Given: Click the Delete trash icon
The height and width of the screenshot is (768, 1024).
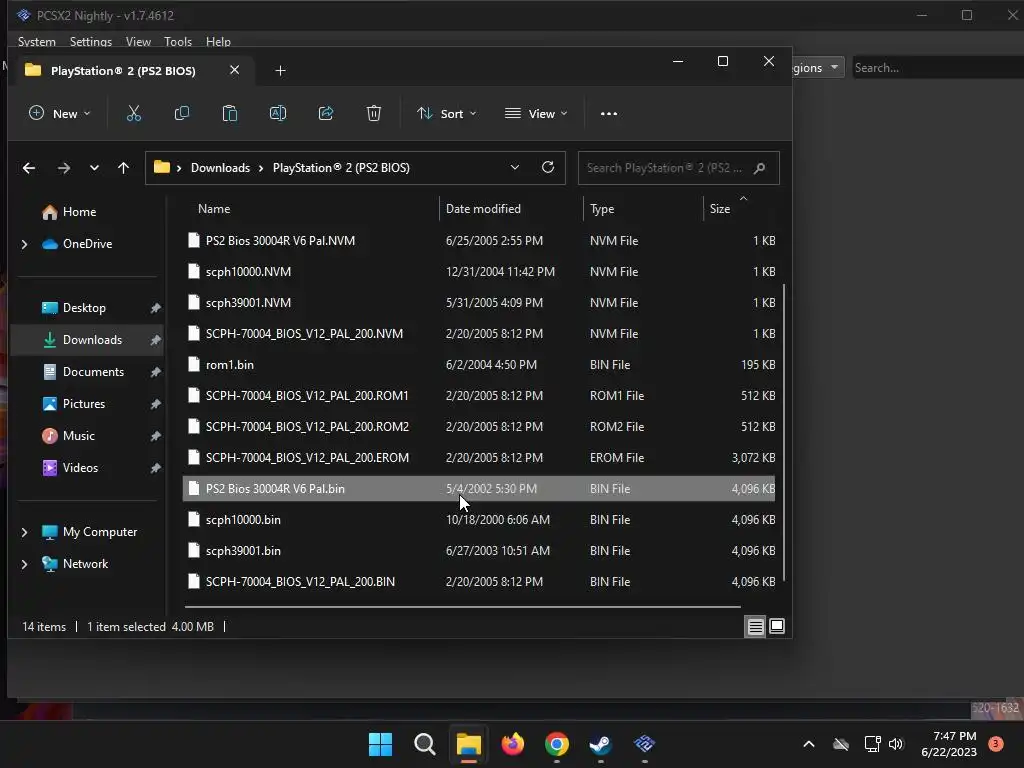Looking at the screenshot, I should [374, 114].
